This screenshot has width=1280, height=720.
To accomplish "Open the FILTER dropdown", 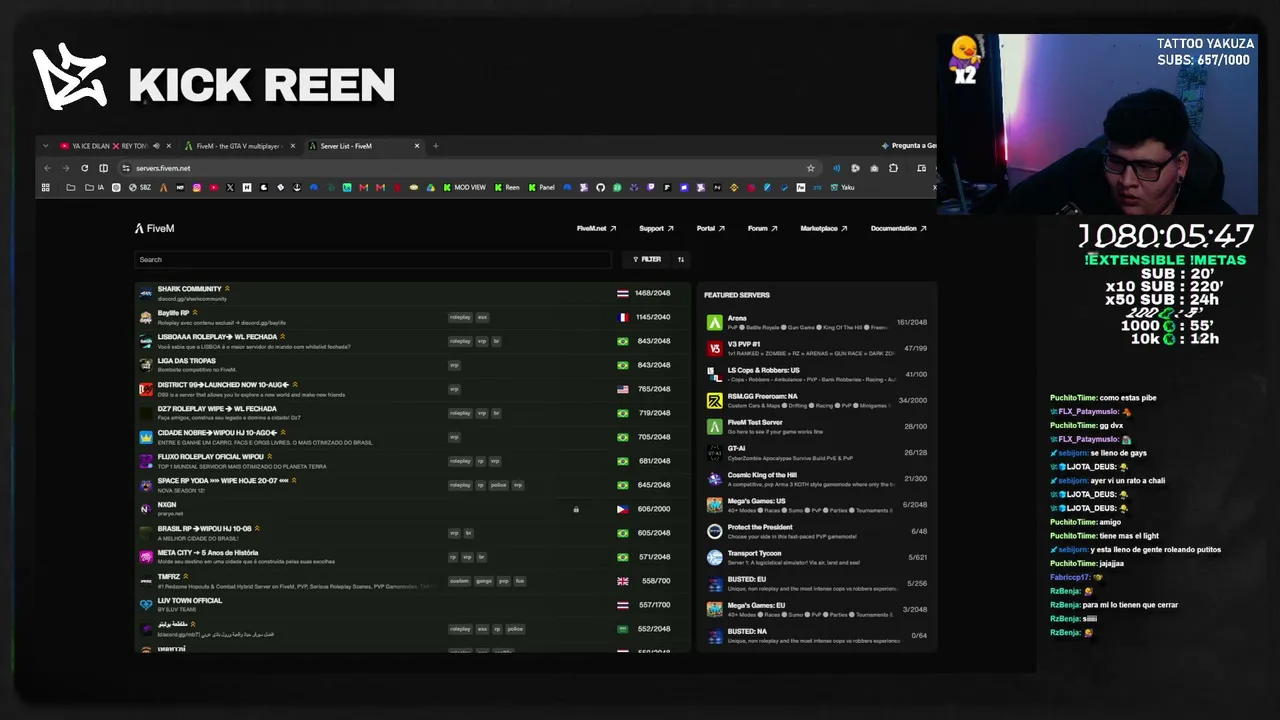I will (x=647, y=259).
